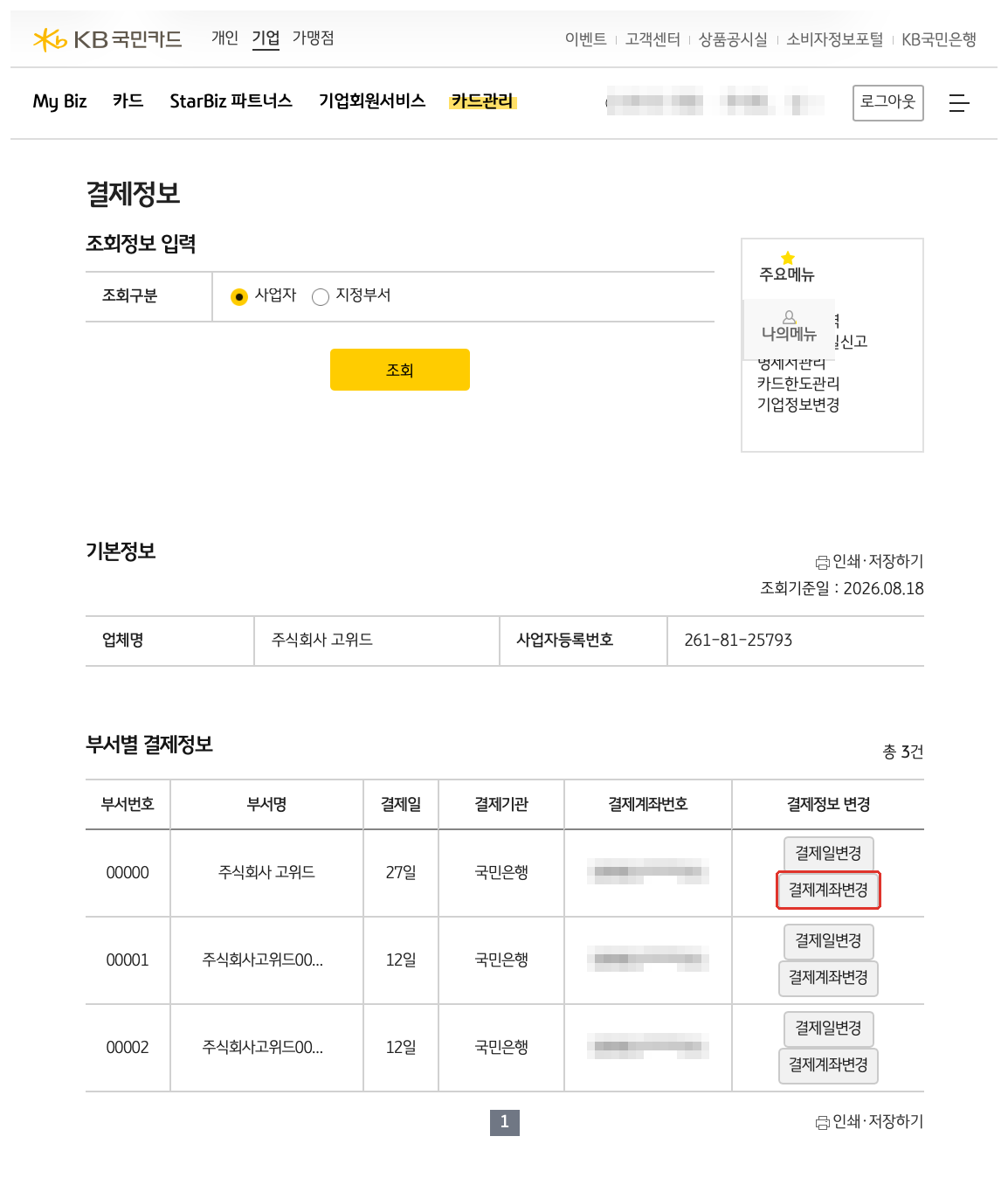1008x1178 pixels.
Task: Click the 결제계좌번호 column header
Action: (x=648, y=805)
